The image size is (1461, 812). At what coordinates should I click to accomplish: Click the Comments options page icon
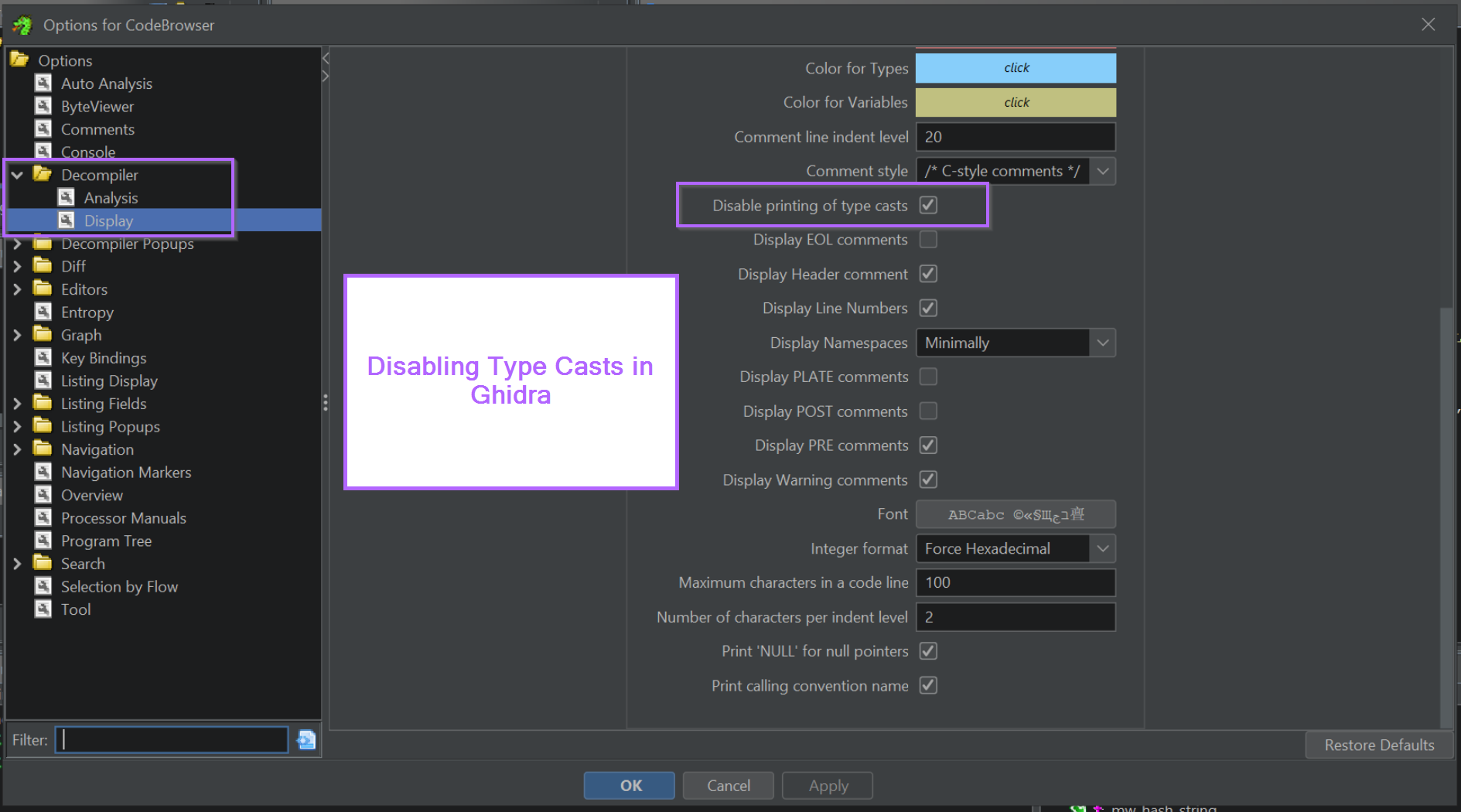pos(43,128)
